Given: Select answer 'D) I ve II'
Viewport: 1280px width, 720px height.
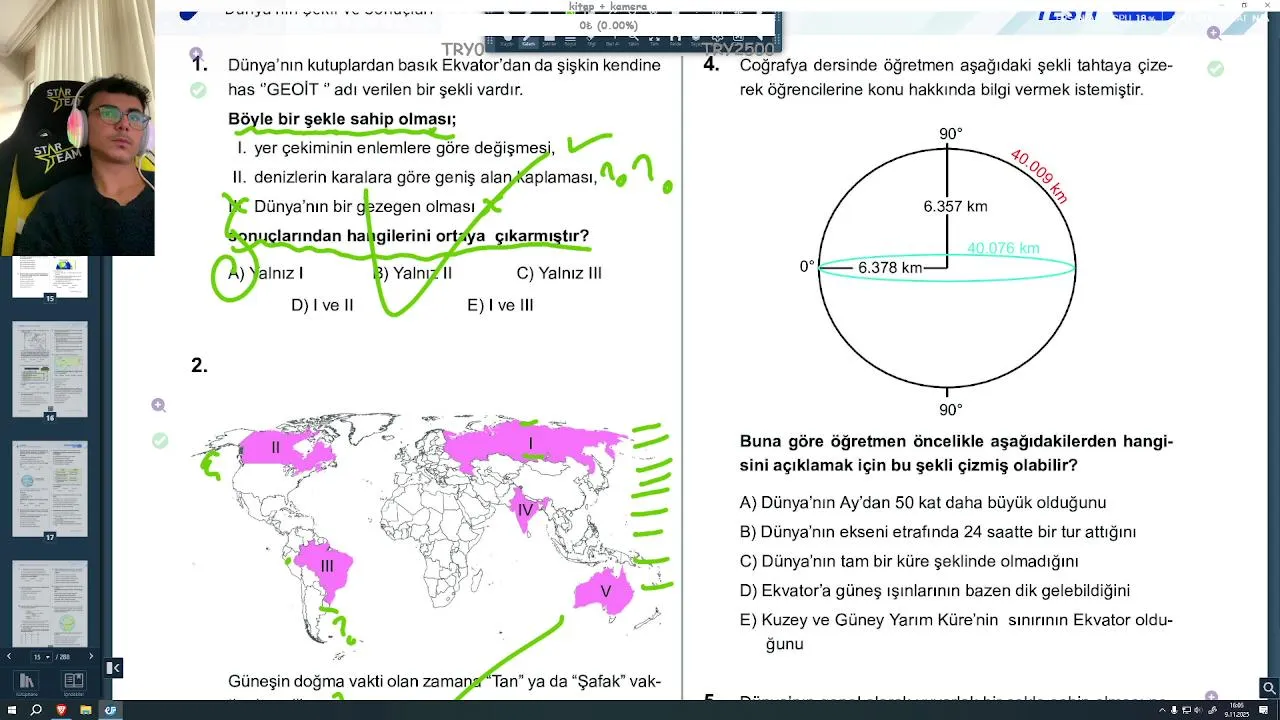Looking at the screenshot, I should 322,306.
